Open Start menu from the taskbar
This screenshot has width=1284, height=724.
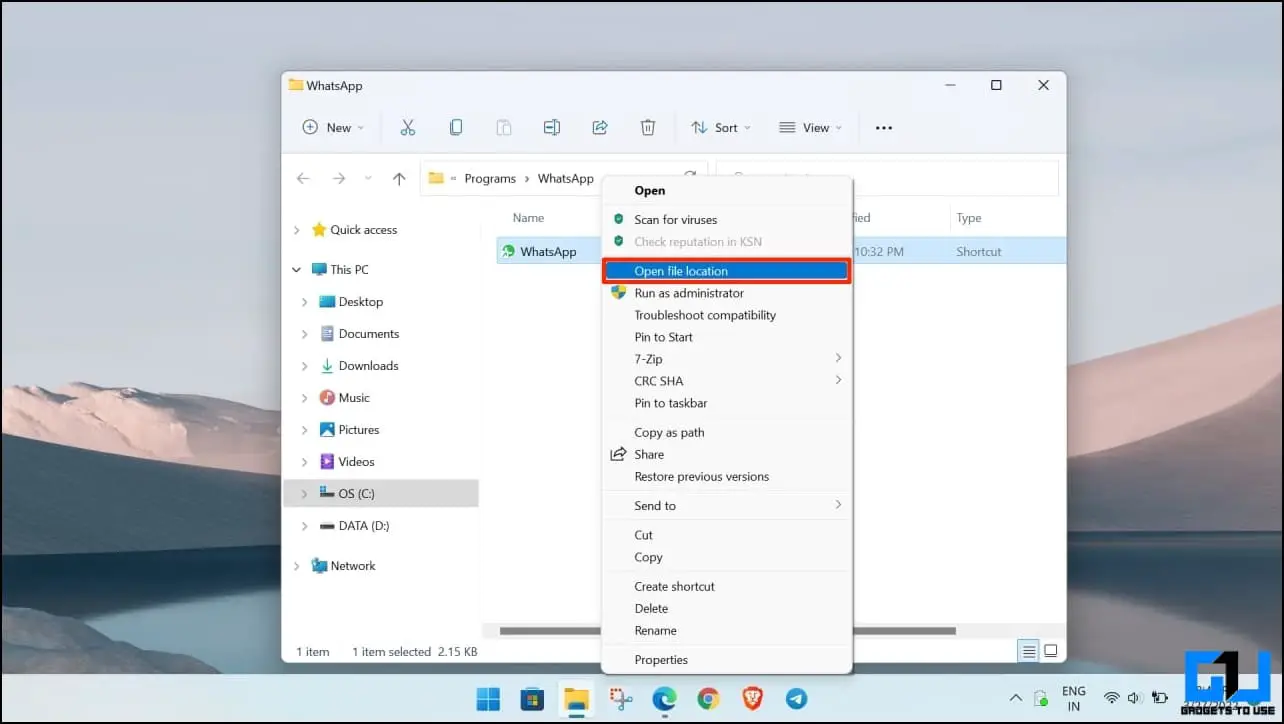click(x=489, y=698)
